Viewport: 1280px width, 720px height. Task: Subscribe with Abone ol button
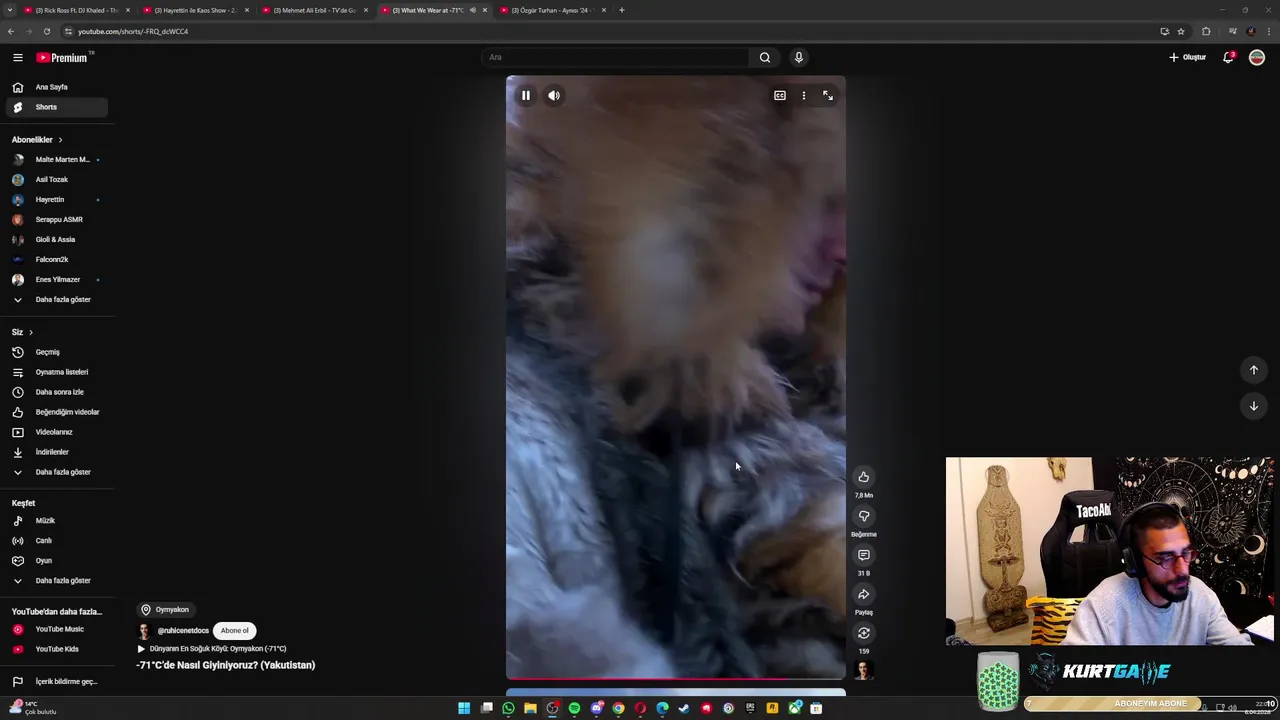tap(235, 631)
